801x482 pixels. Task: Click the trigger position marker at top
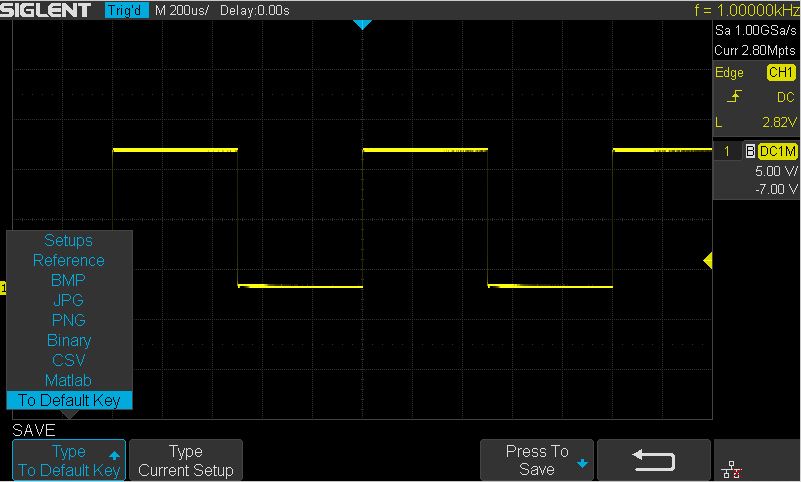point(363,24)
